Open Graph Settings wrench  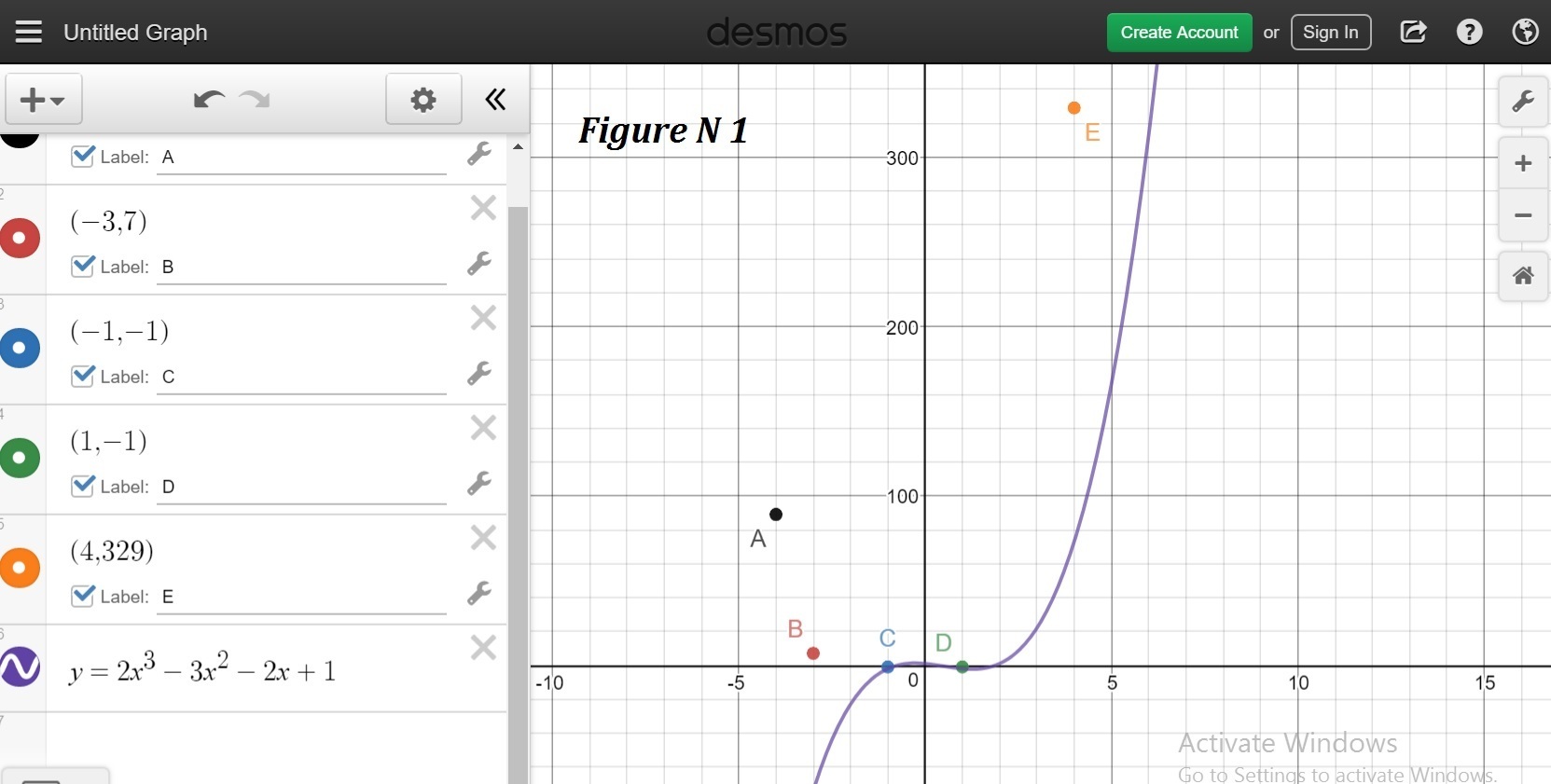1523,102
